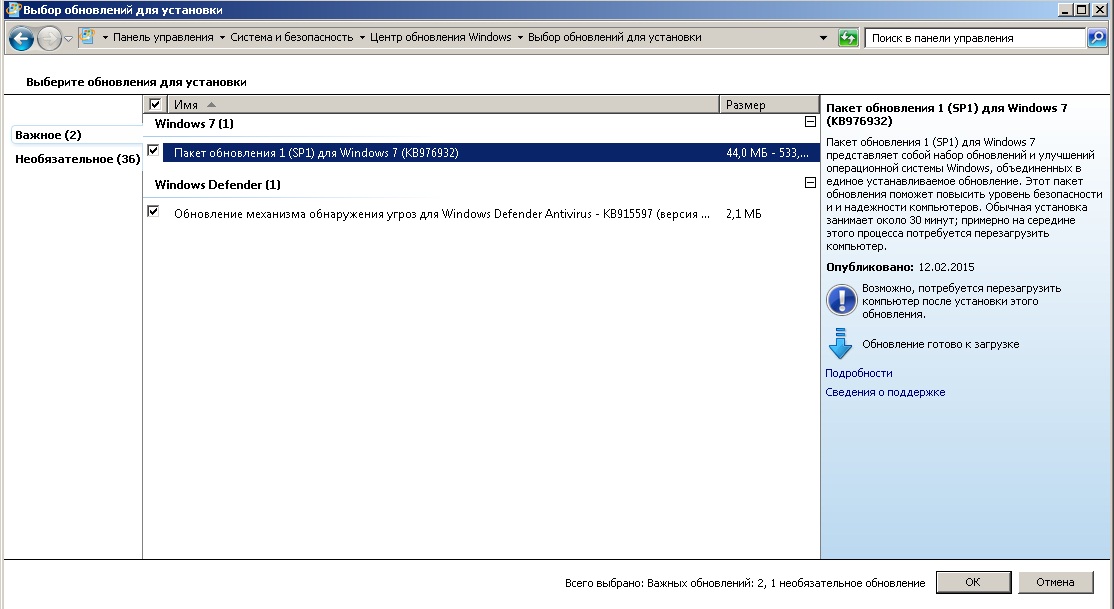Open the address bar history dropdown
The image size is (1114, 609).
[824, 38]
